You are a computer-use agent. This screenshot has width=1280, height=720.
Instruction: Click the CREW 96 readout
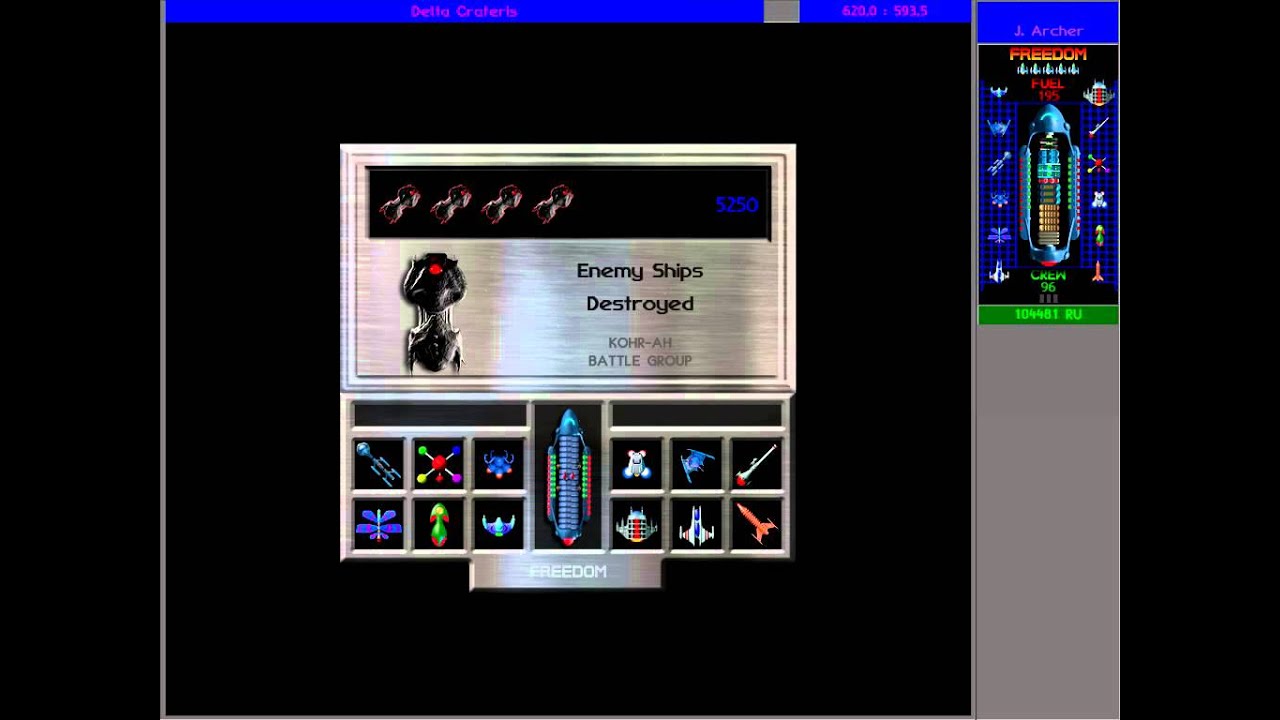1048,281
